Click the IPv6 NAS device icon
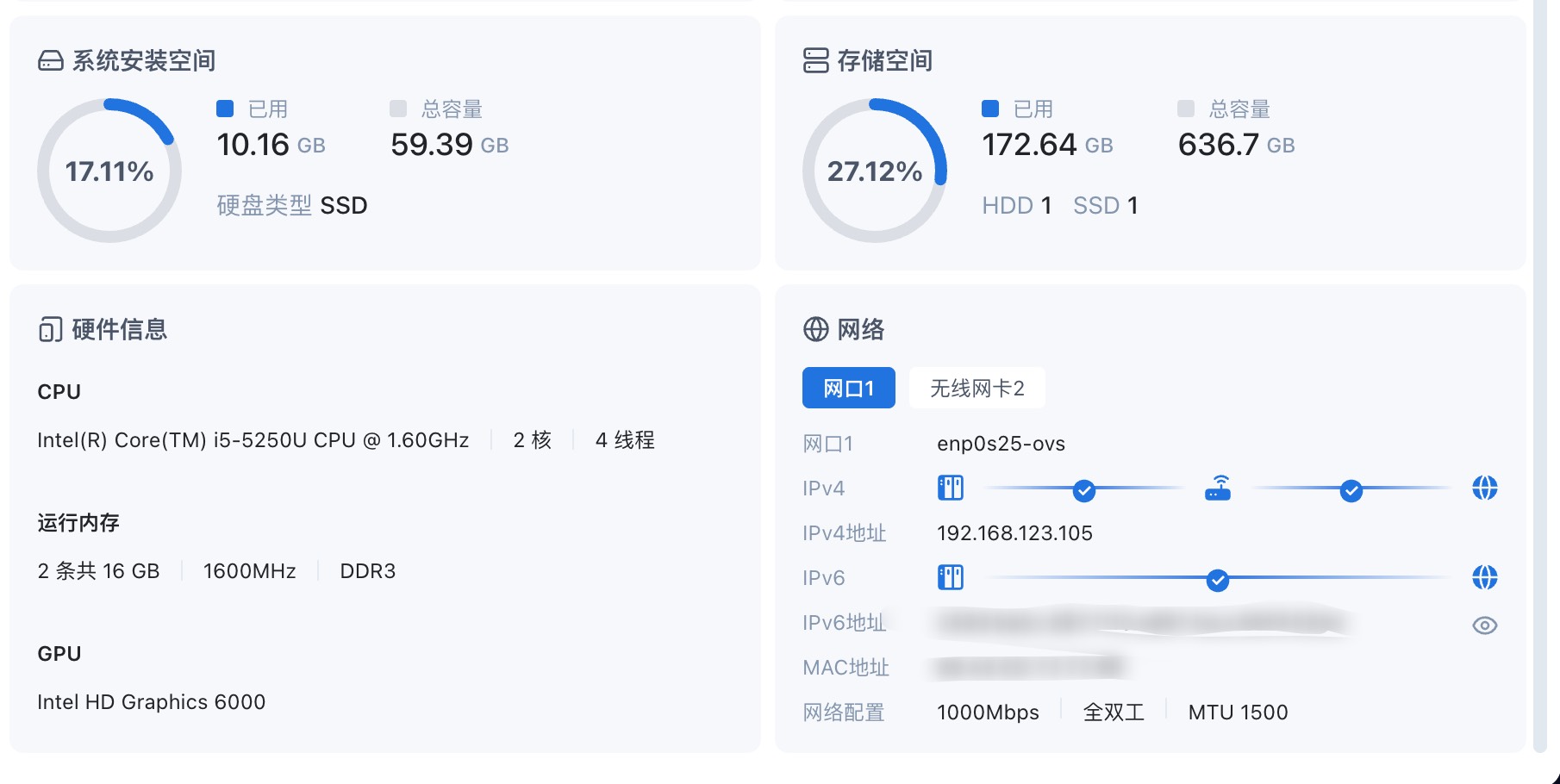This screenshot has height=784, width=1560. pos(950,577)
